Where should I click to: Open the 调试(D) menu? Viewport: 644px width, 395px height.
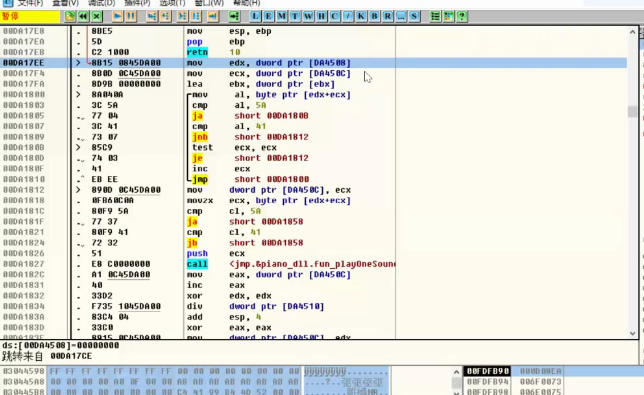101,3
